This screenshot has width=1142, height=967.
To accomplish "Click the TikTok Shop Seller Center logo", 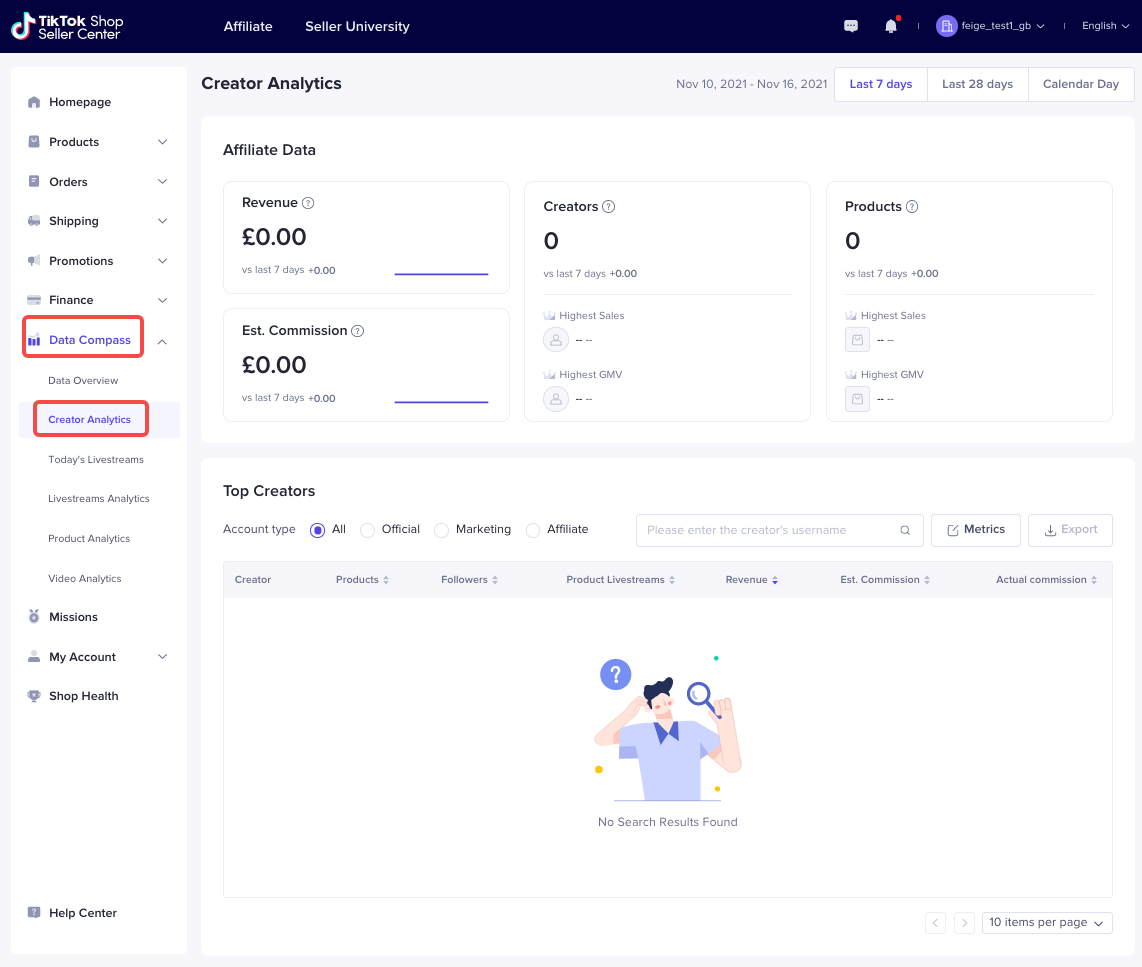I will pos(68,27).
